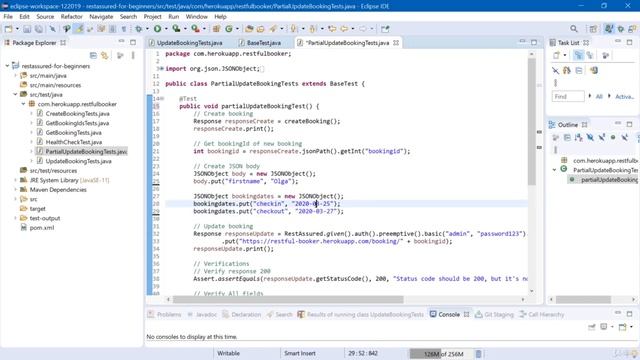
Task: Click the Open Type toolbar icon
Action: [x=249, y=29]
